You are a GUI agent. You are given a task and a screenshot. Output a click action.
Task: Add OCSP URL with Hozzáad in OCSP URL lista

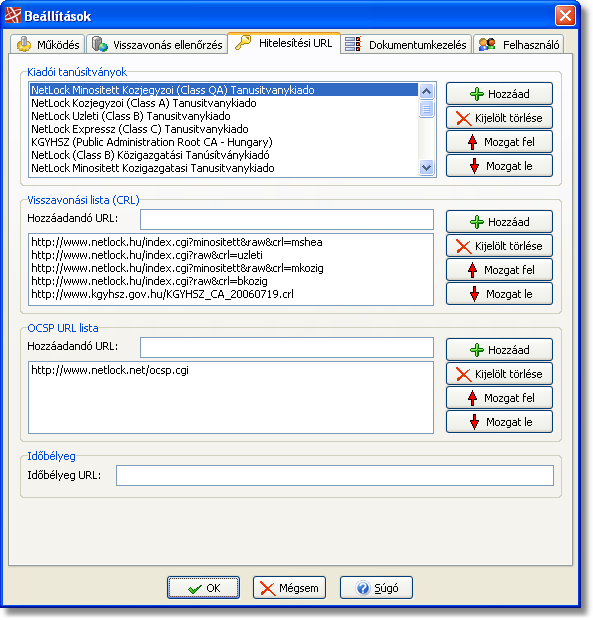[499, 350]
